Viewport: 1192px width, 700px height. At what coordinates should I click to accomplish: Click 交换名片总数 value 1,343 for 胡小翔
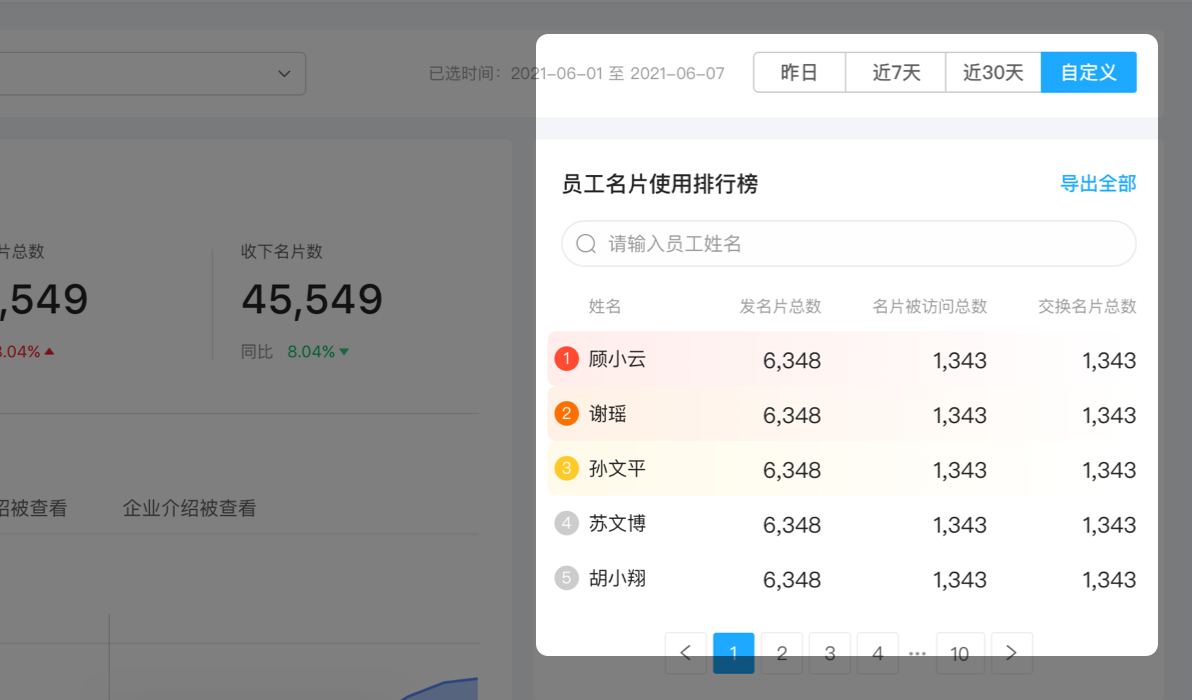(x=1109, y=579)
